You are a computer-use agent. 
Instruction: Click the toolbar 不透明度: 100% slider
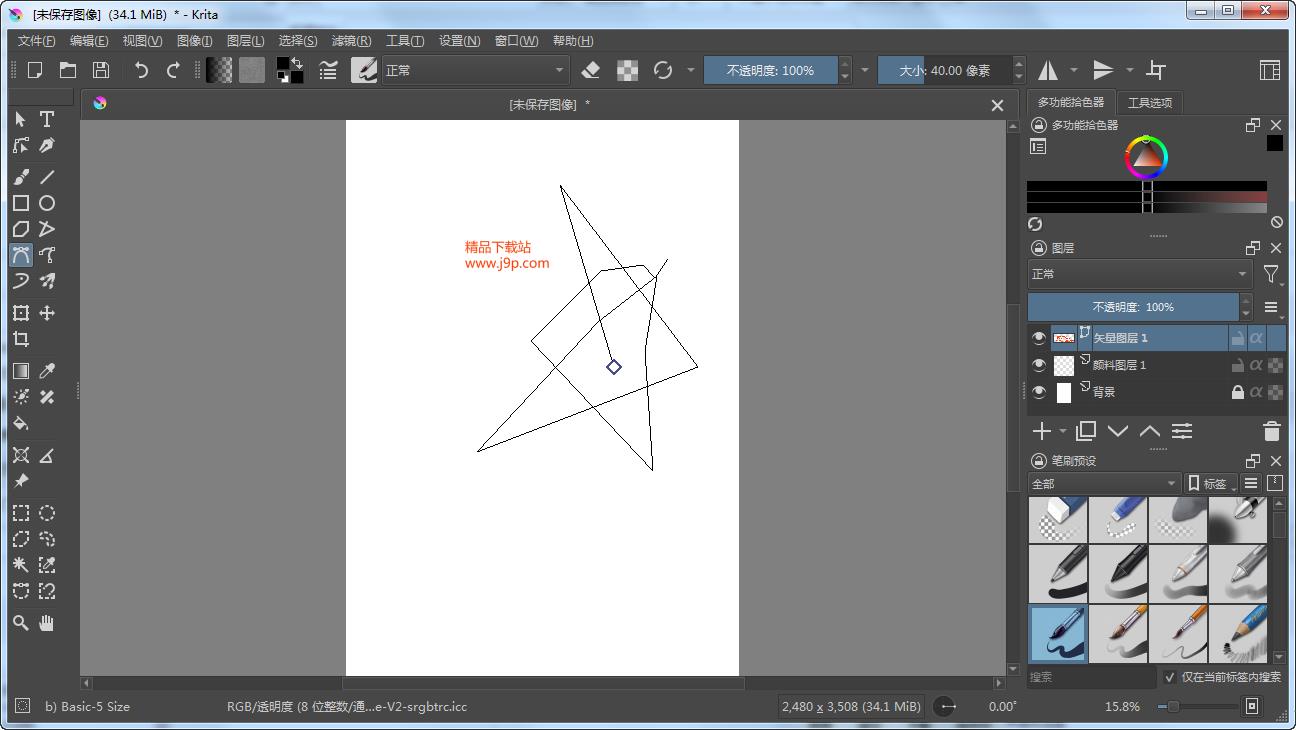click(770, 70)
